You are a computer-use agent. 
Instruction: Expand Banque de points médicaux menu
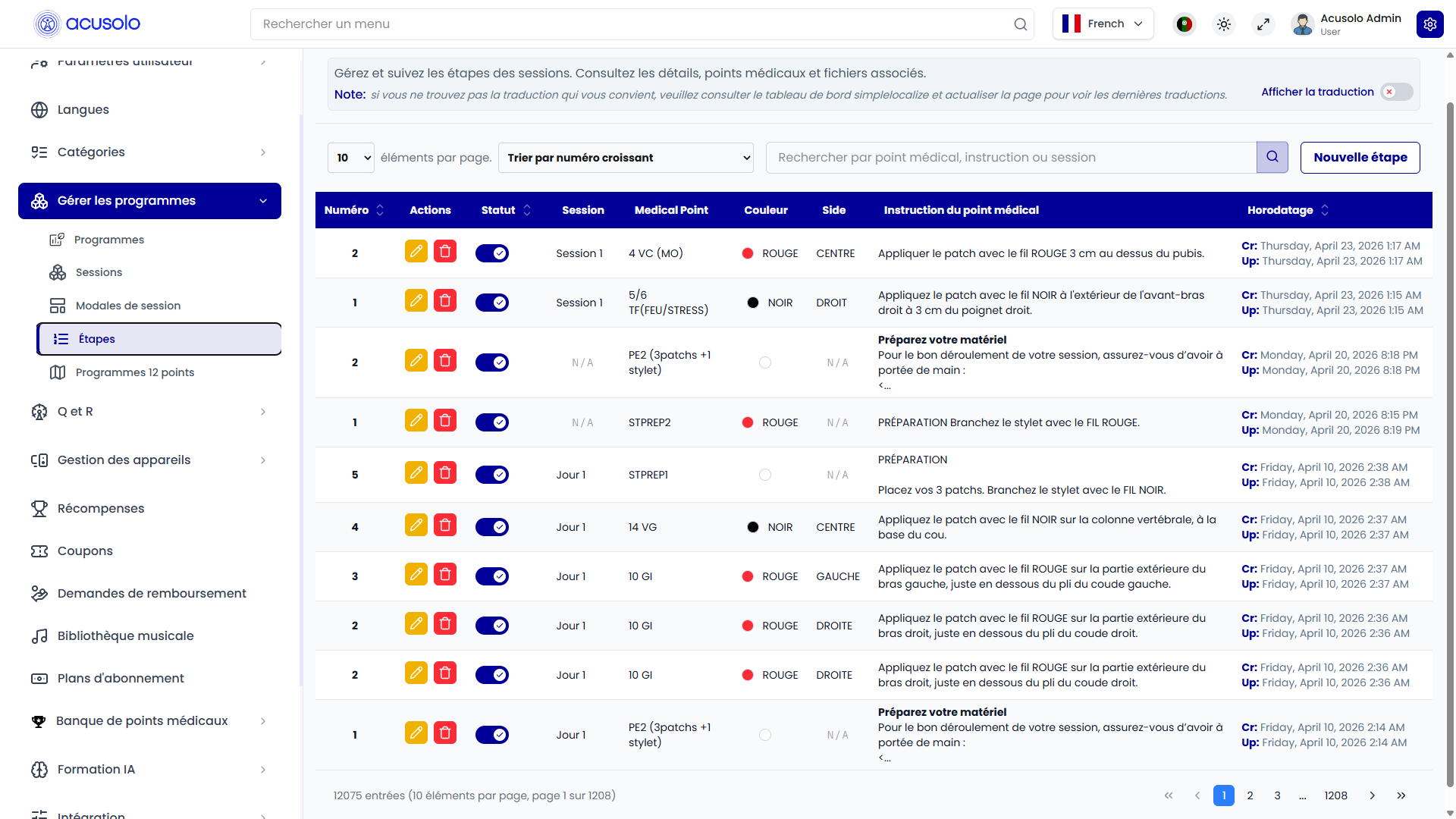pyautogui.click(x=149, y=721)
